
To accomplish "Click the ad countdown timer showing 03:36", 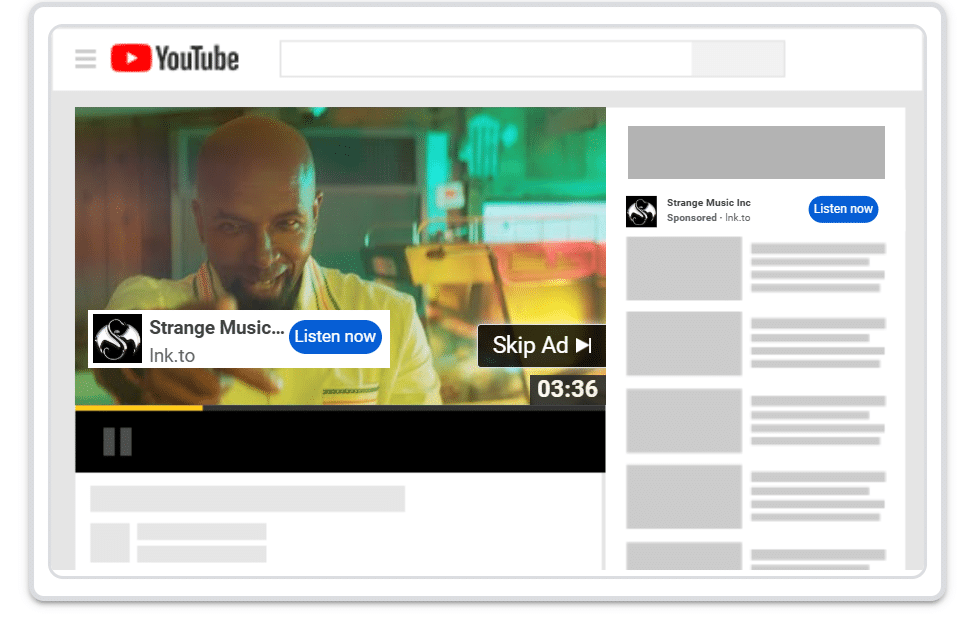I will pyautogui.click(x=568, y=390).
